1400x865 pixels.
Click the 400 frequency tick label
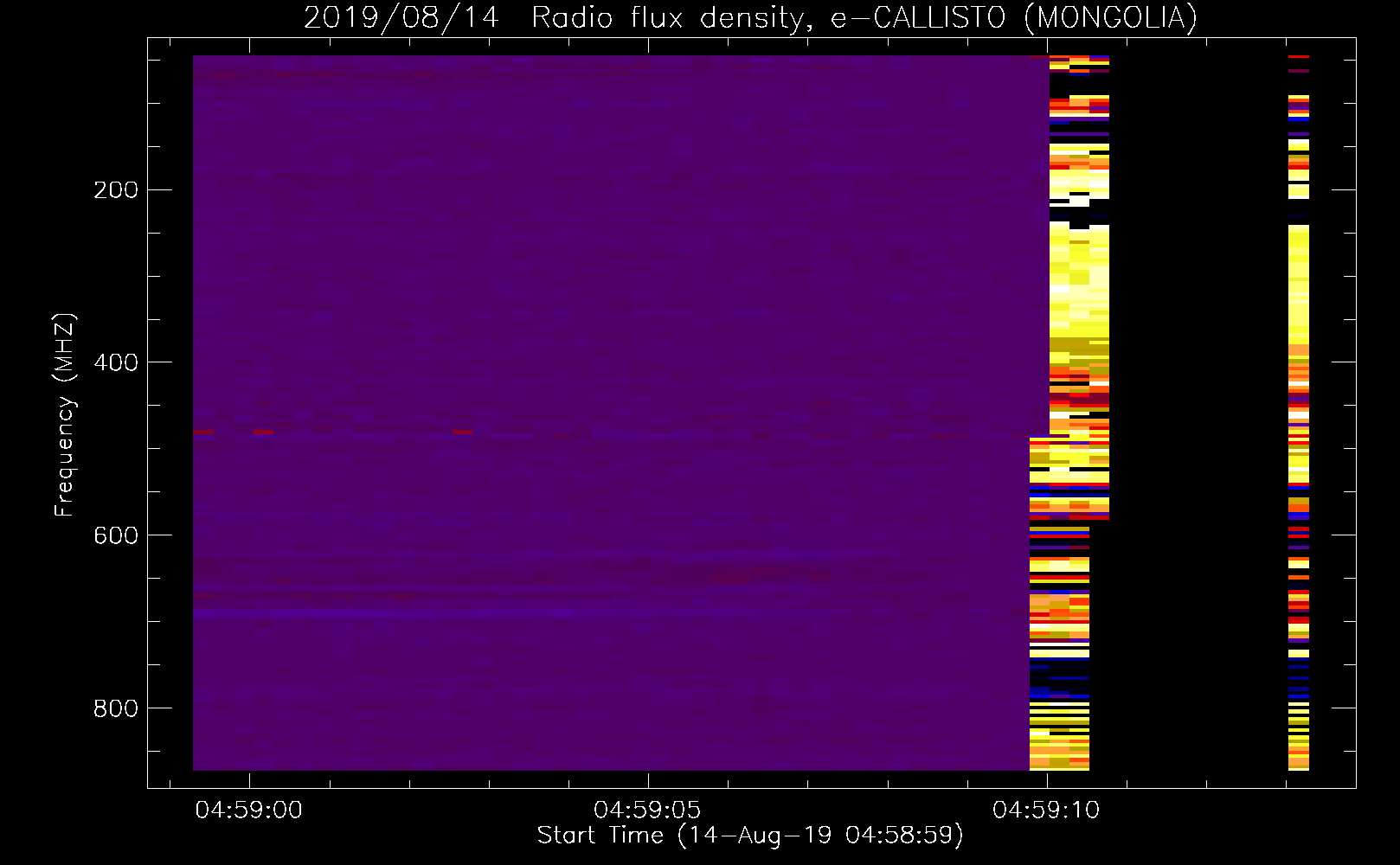coord(116,362)
